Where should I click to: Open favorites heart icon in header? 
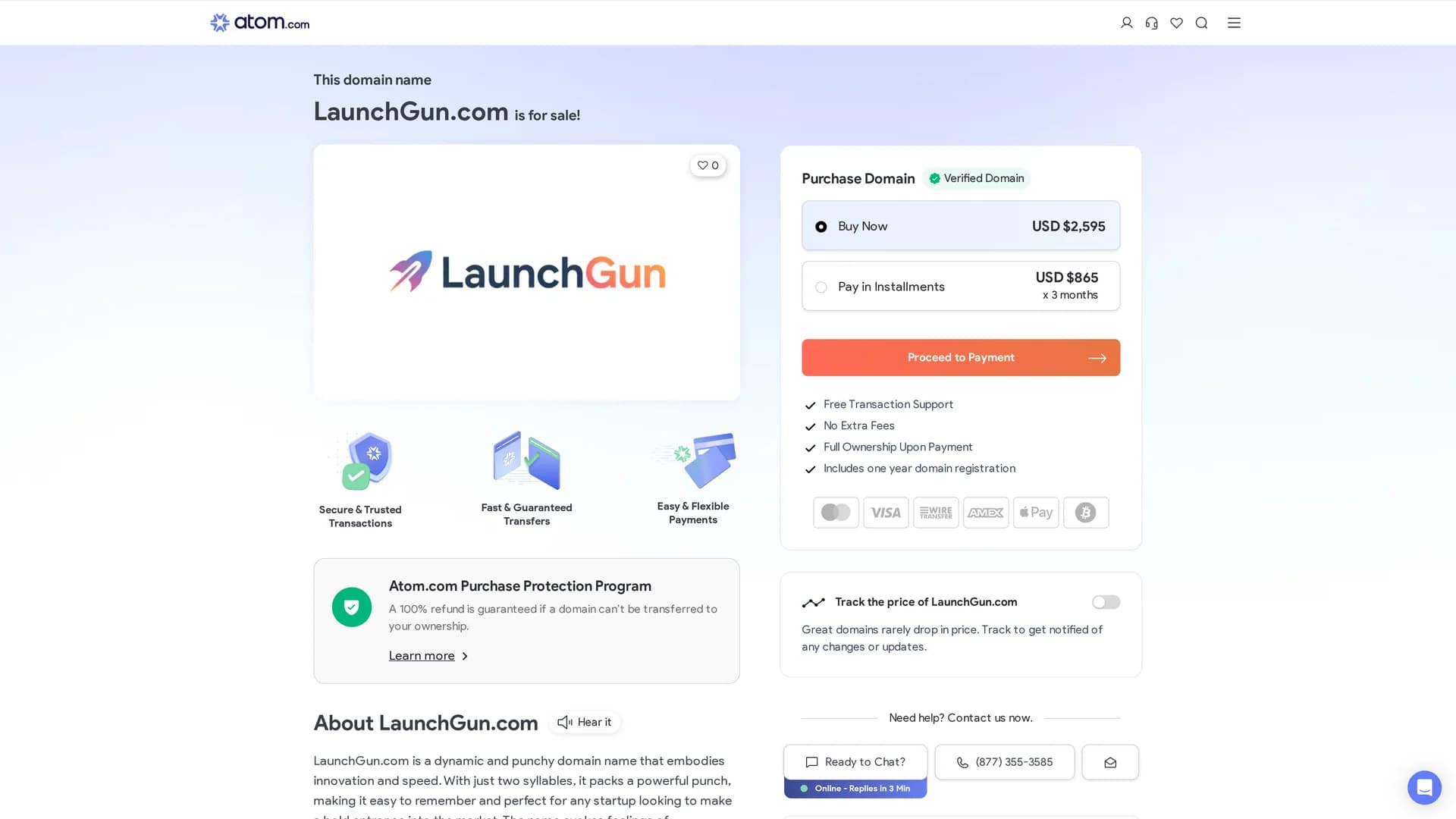click(1177, 23)
